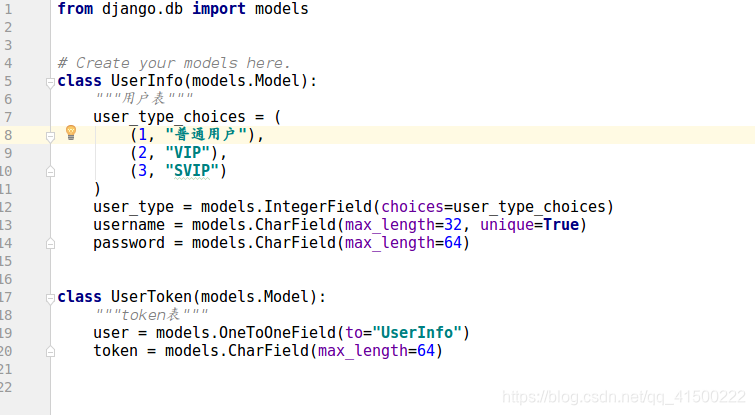
Task: Click line number 1 in the gutter
Action: point(8,9)
